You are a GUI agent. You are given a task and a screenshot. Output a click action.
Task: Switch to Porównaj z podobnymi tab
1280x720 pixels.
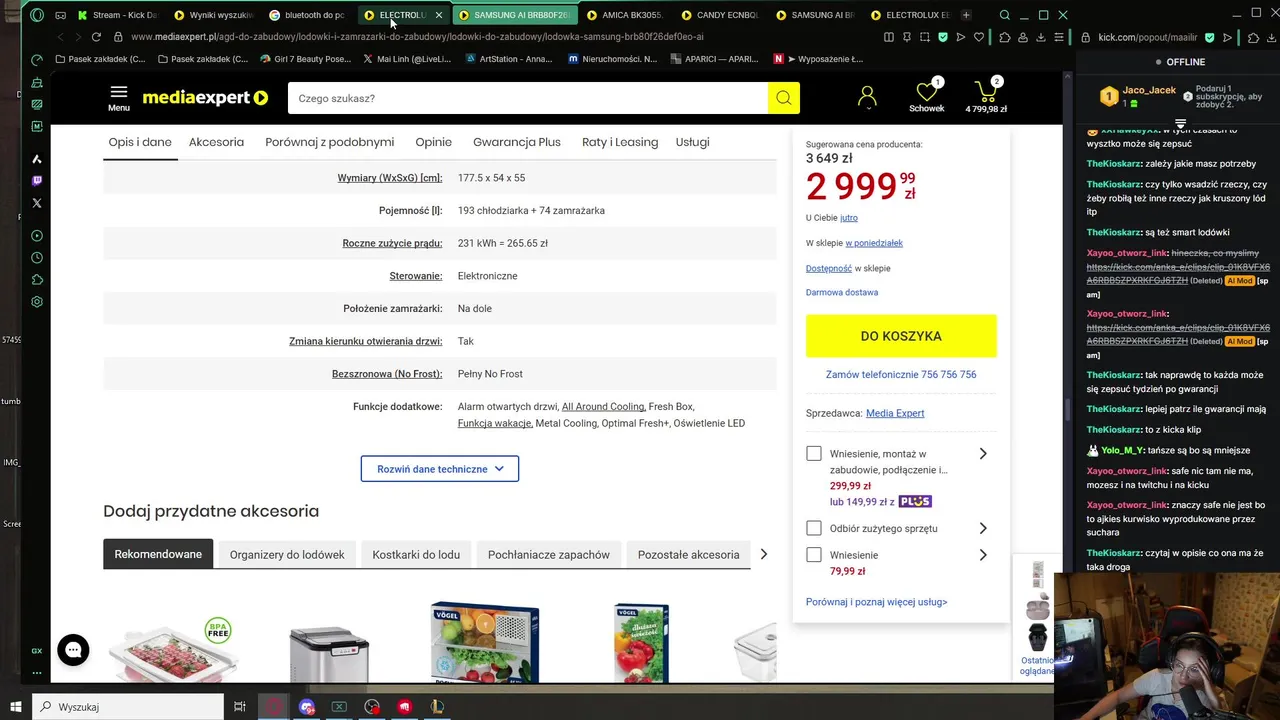[330, 142]
